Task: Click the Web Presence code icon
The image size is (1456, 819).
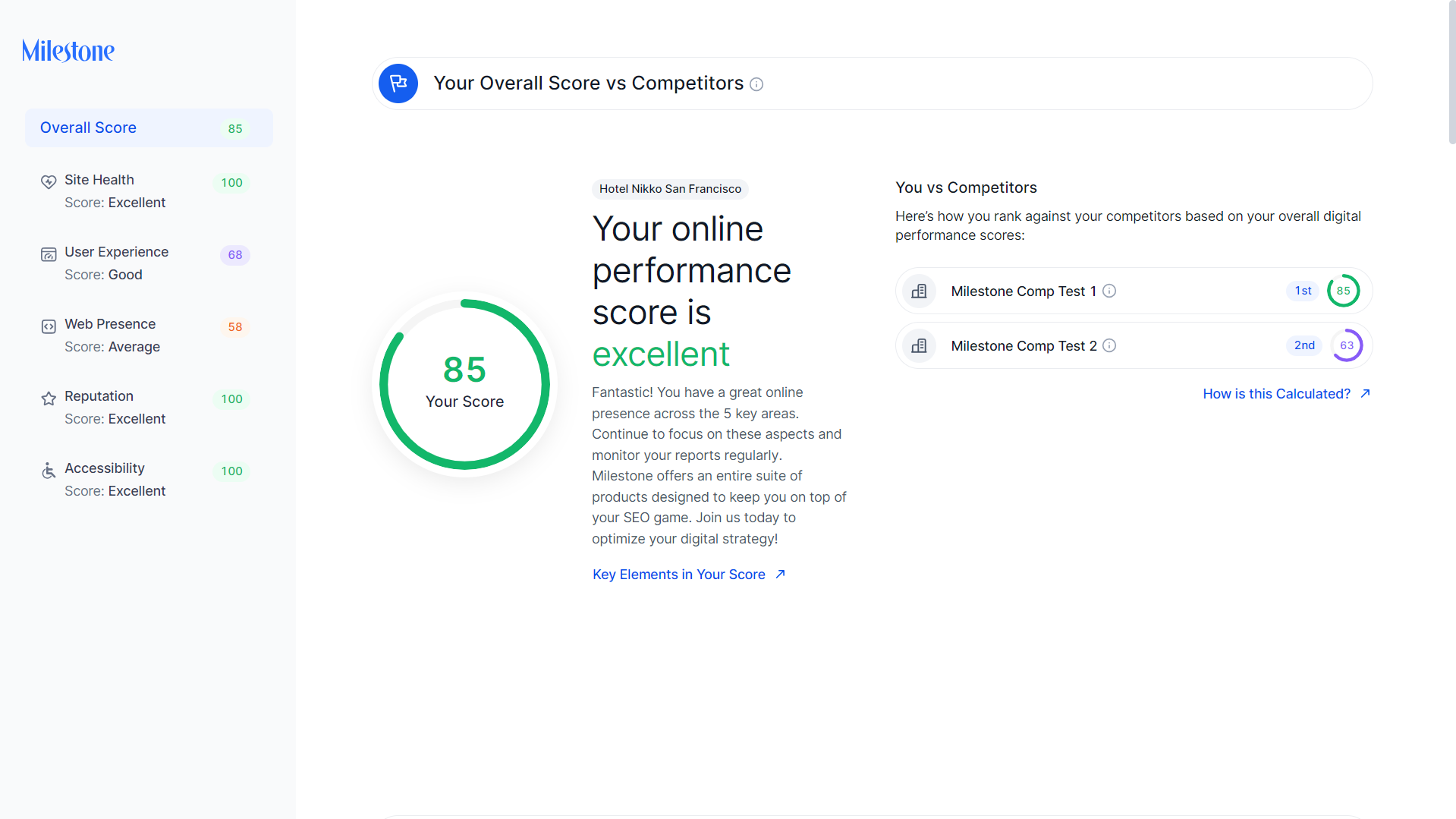Action: 49,326
